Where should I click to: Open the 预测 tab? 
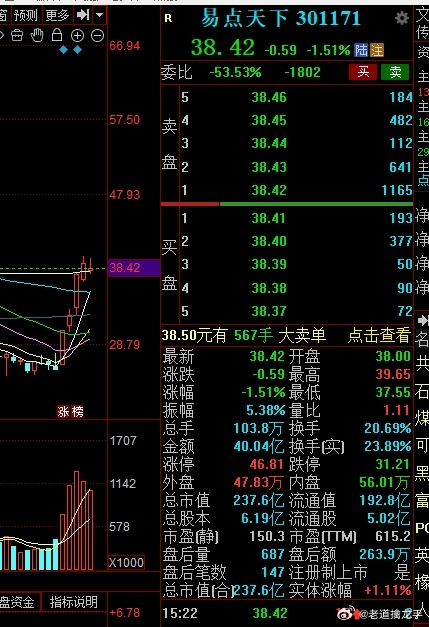tap(25, 15)
